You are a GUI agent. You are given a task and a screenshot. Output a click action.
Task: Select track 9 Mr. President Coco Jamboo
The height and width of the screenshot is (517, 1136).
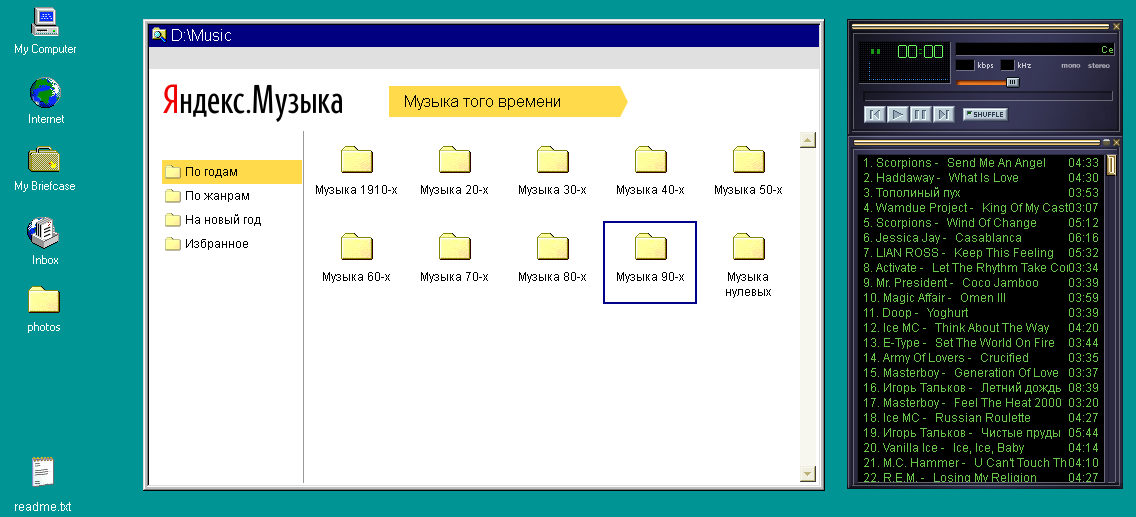[x=981, y=282]
